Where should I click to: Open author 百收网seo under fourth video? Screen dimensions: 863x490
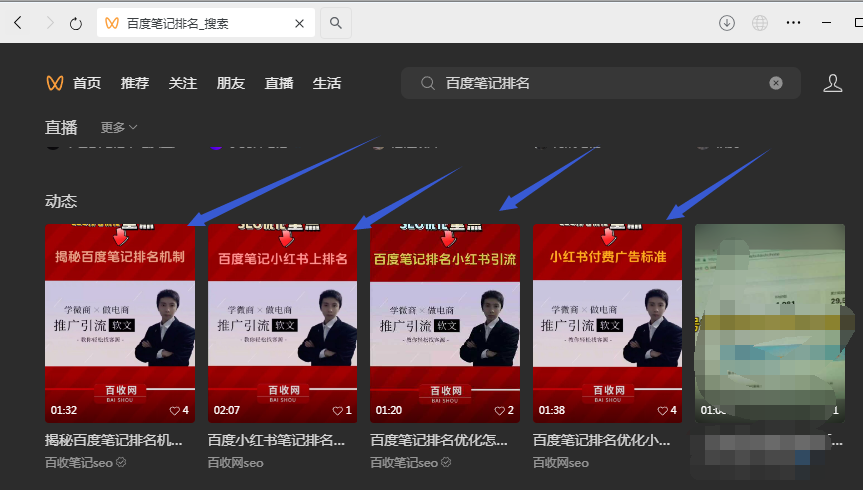tap(561, 463)
